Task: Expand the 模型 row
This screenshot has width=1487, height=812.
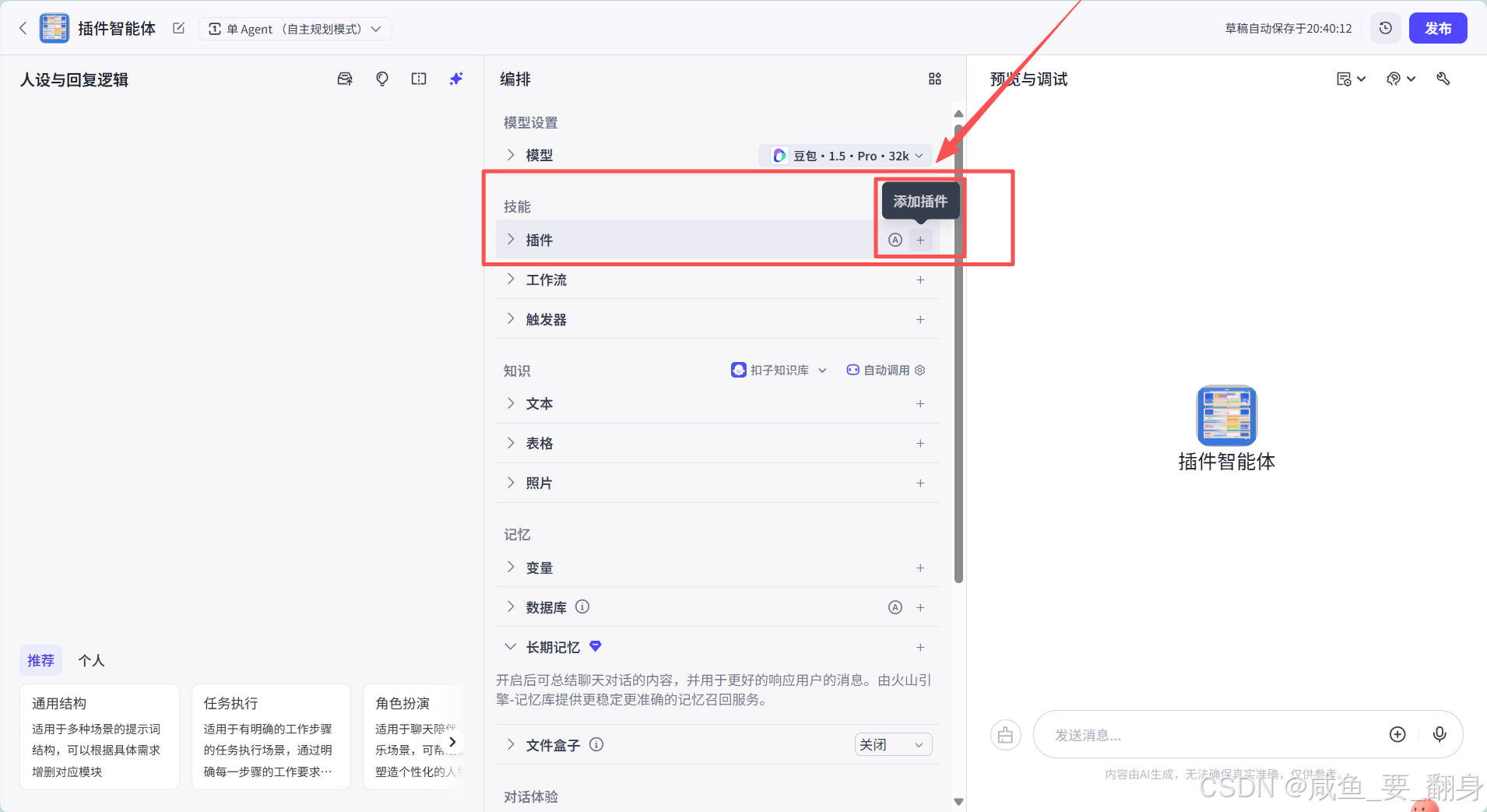Action: pyautogui.click(x=511, y=155)
